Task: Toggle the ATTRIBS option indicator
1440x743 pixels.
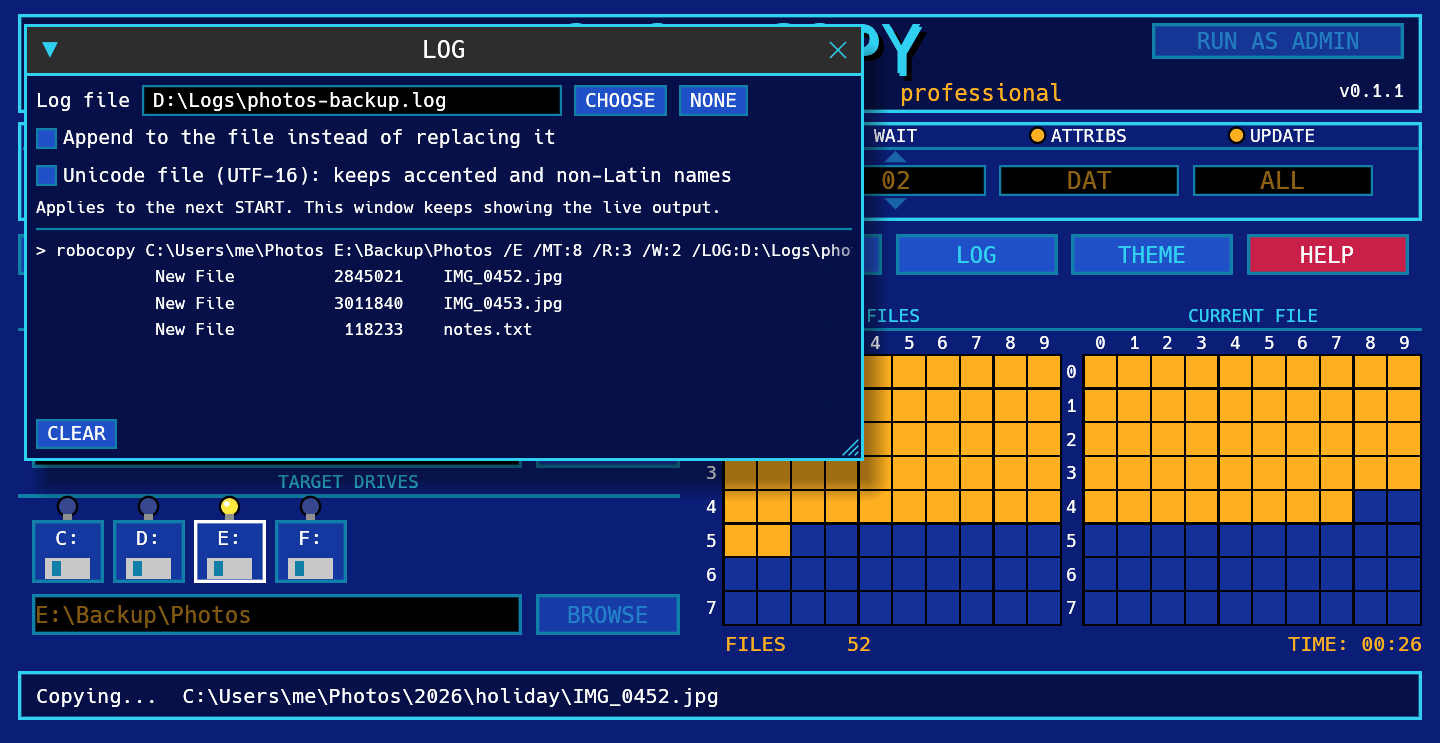Action: point(1038,136)
